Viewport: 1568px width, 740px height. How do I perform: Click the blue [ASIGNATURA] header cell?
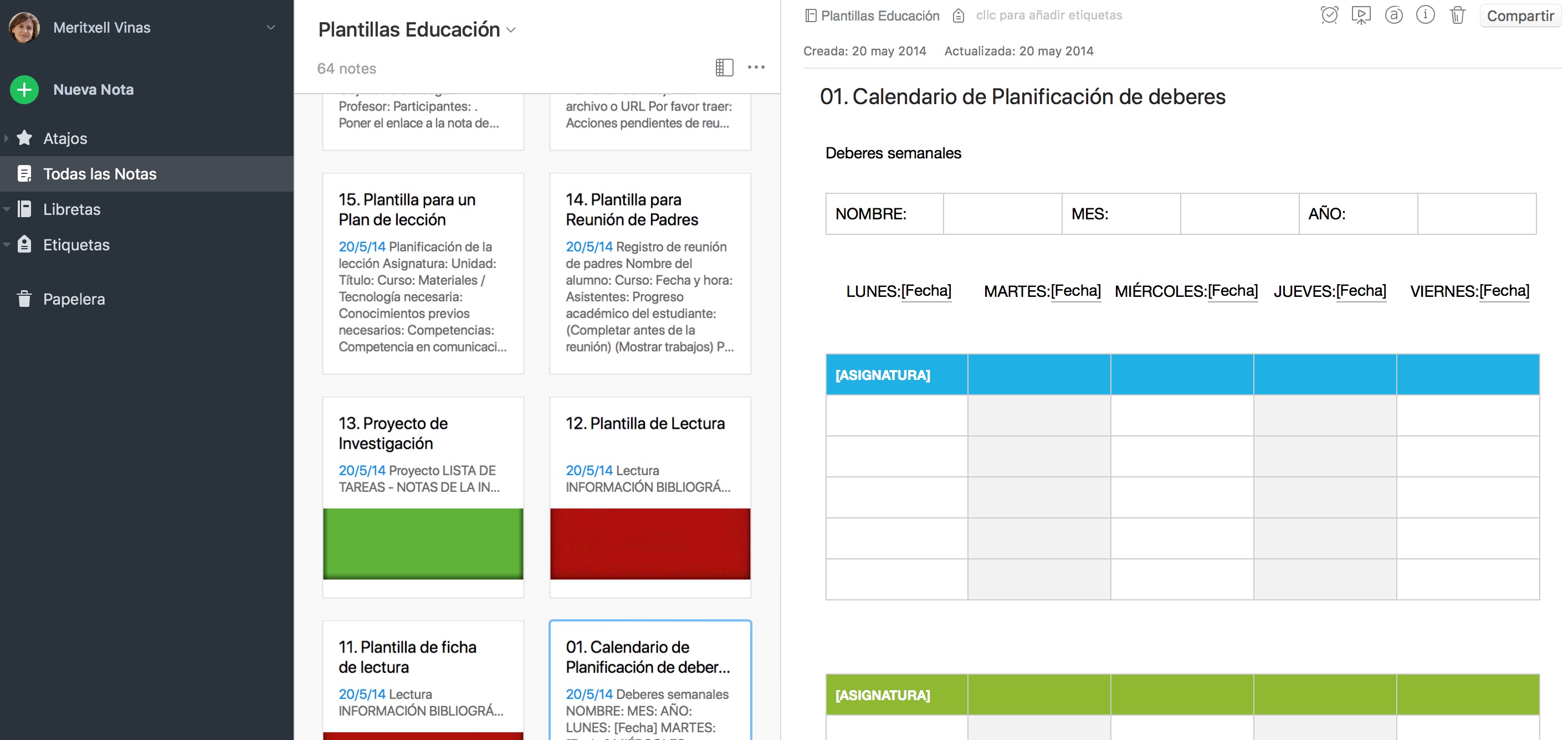(x=896, y=375)
